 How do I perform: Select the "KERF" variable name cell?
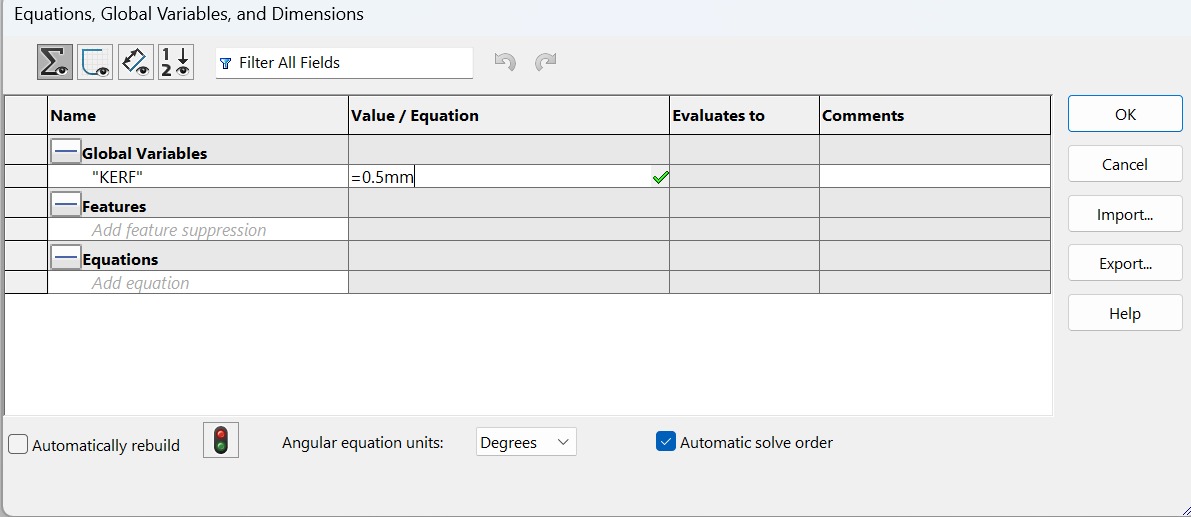pos(197,178)
